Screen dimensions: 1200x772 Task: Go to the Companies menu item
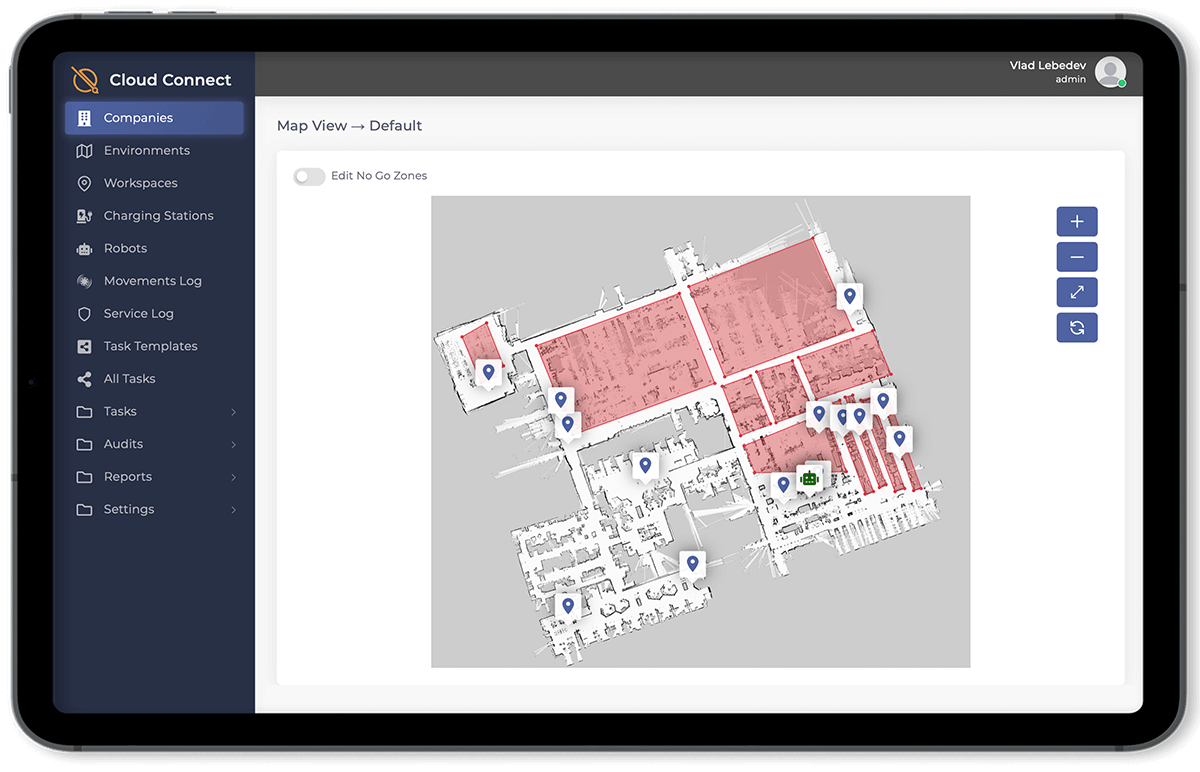(154, 118)
